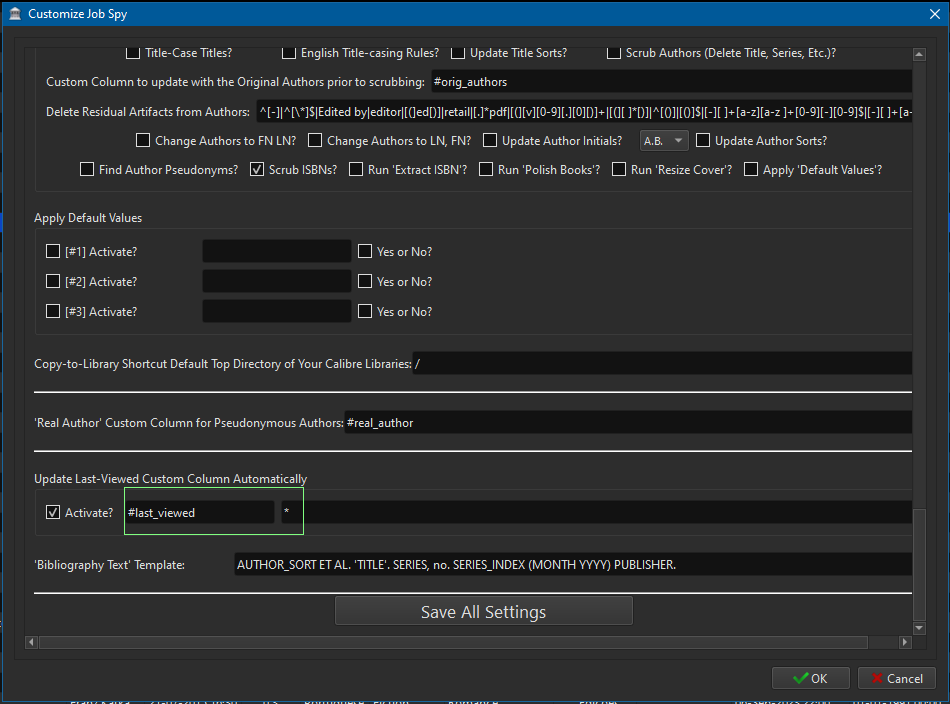Click the vertical scrollbar thumb
This screenshot has height=704, width=950.
pyautogui.click(x=919, y=566)
